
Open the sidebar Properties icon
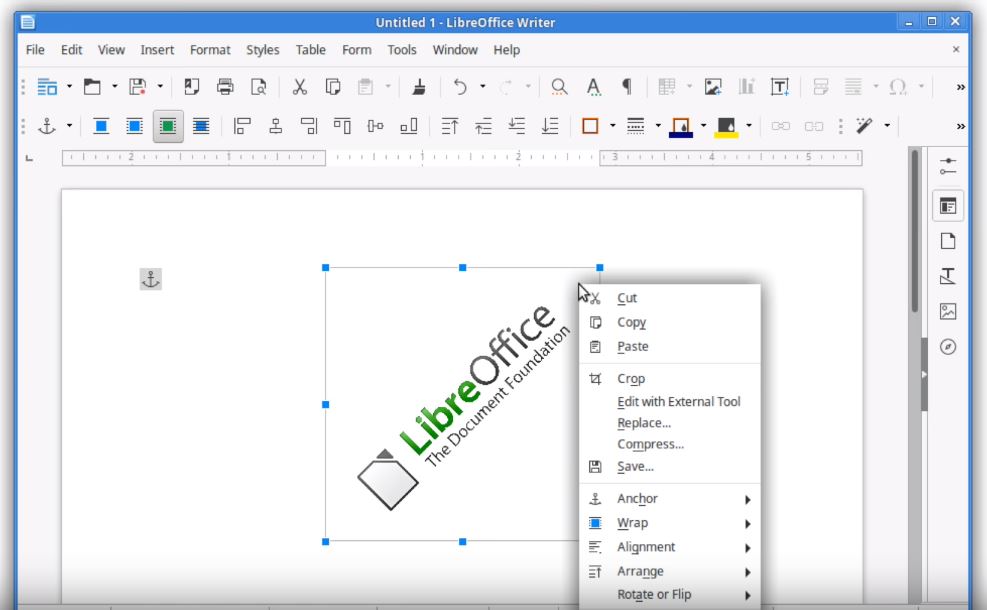948,206
